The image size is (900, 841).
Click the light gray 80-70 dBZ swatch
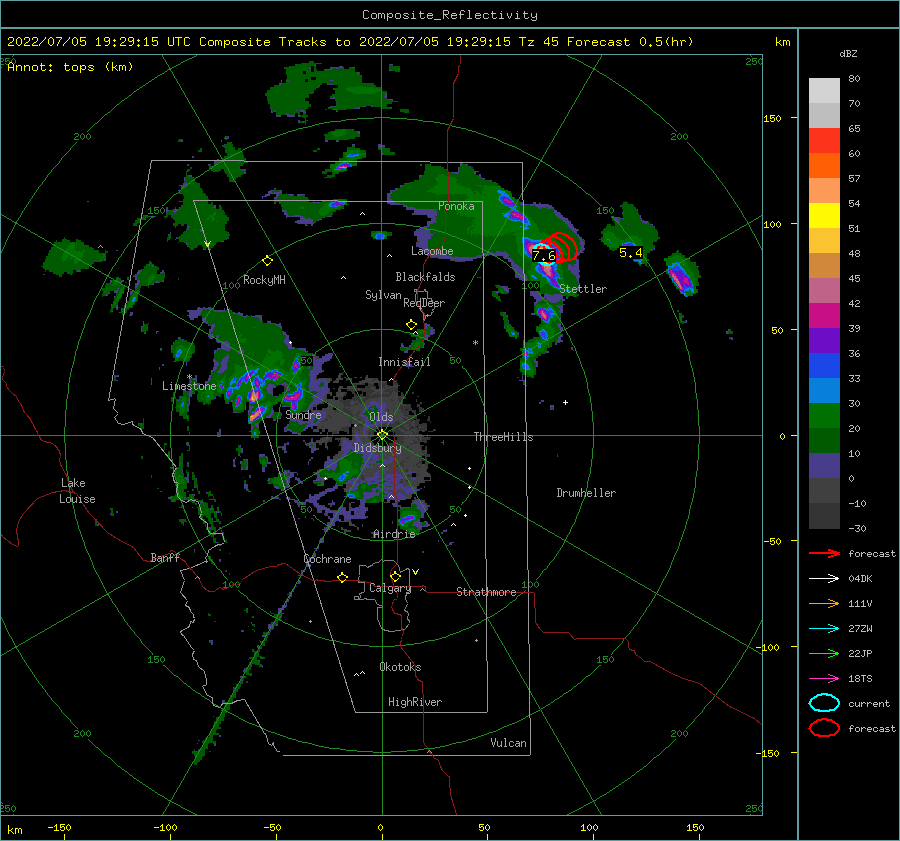(x=824, y=90)
